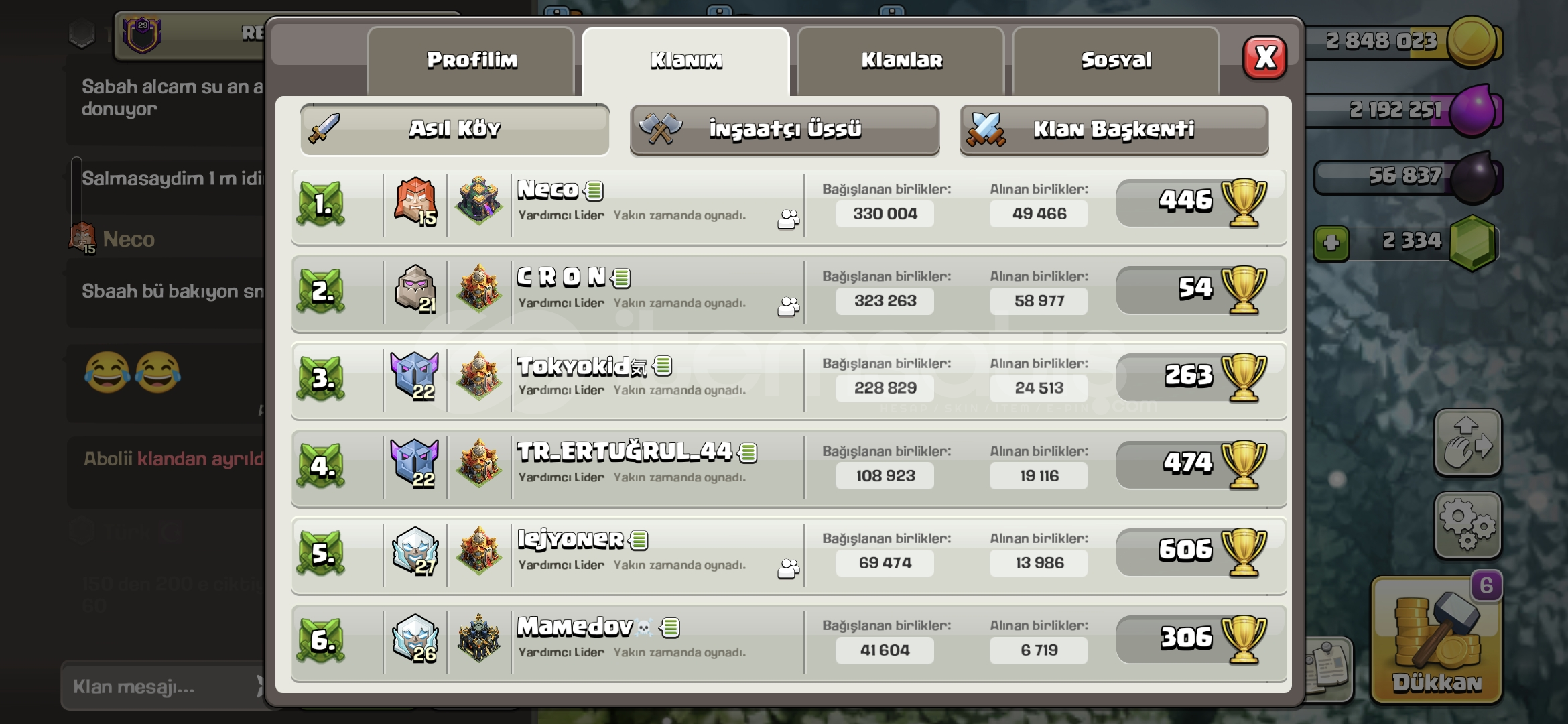1568x724 pixels.
Task: Tap Neco's friend request icon
Action: click(789, 219)
